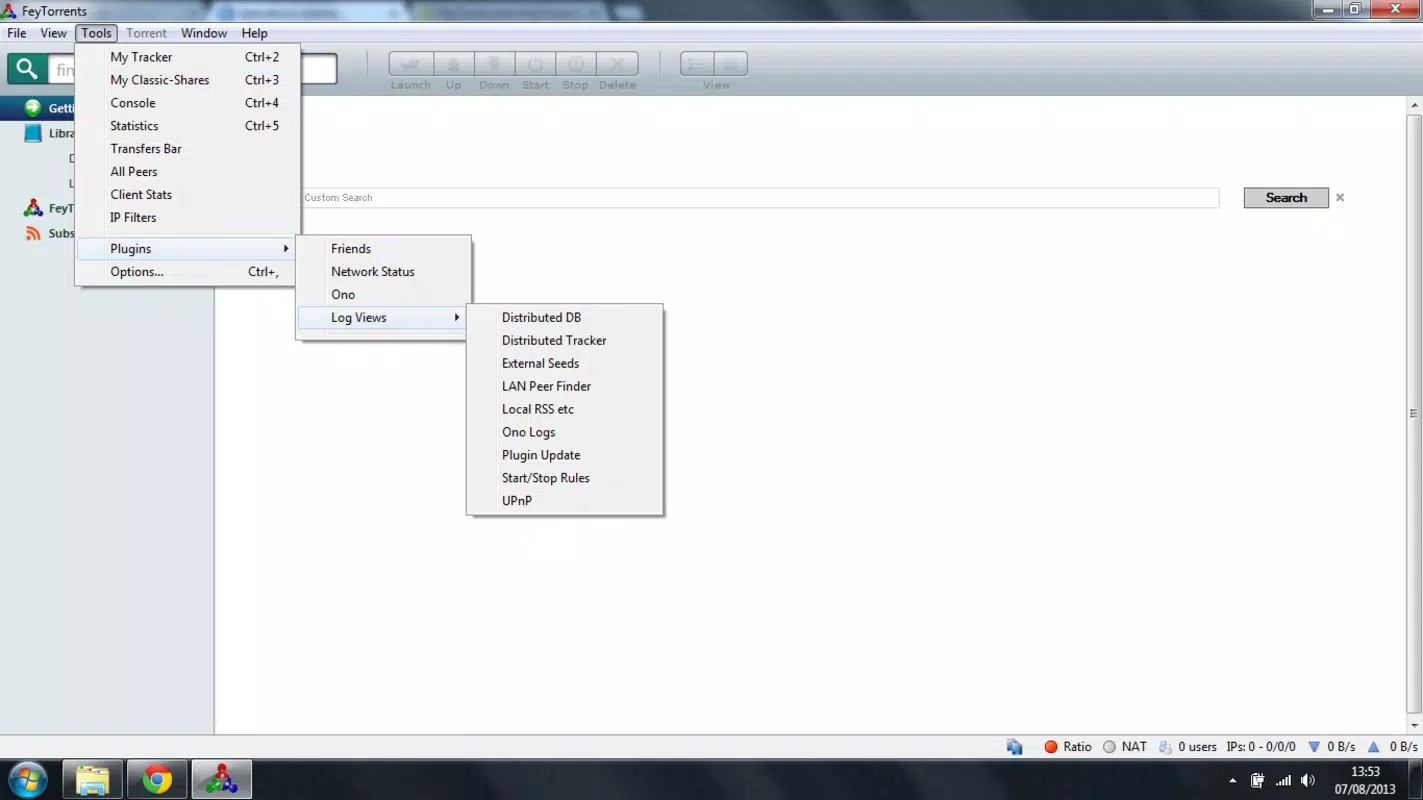Click the clock showing 13:53

coord(1365,772)
